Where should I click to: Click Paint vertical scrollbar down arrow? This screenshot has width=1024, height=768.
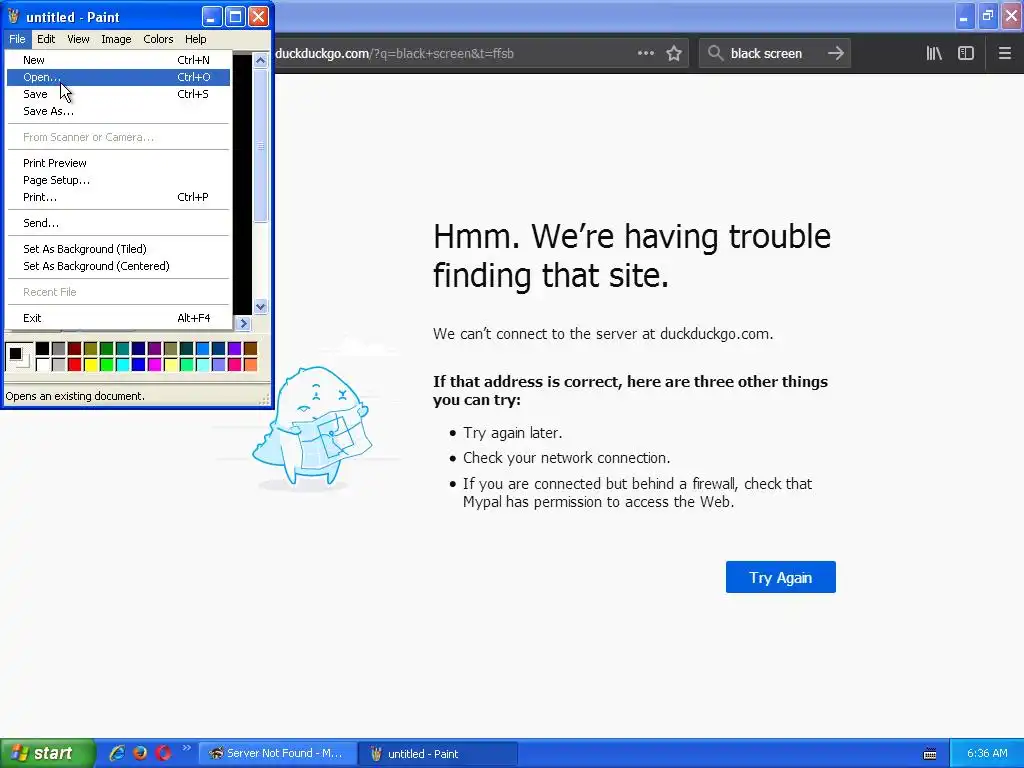coord(261,306)
